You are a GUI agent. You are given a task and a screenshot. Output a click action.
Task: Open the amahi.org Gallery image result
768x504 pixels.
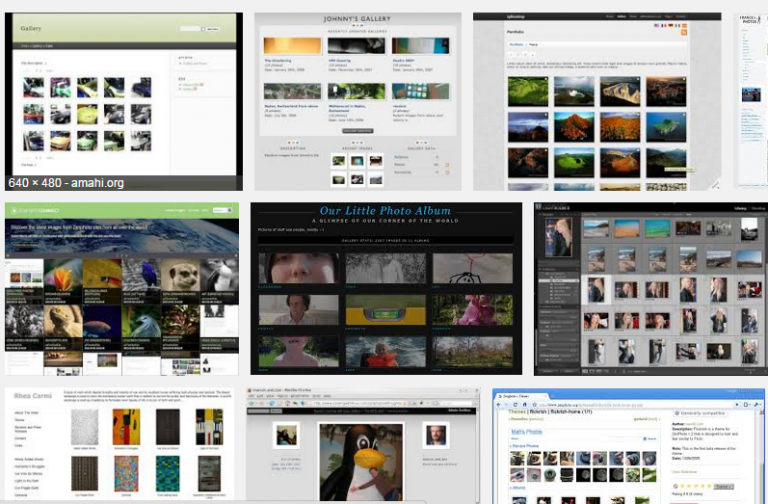122,95
